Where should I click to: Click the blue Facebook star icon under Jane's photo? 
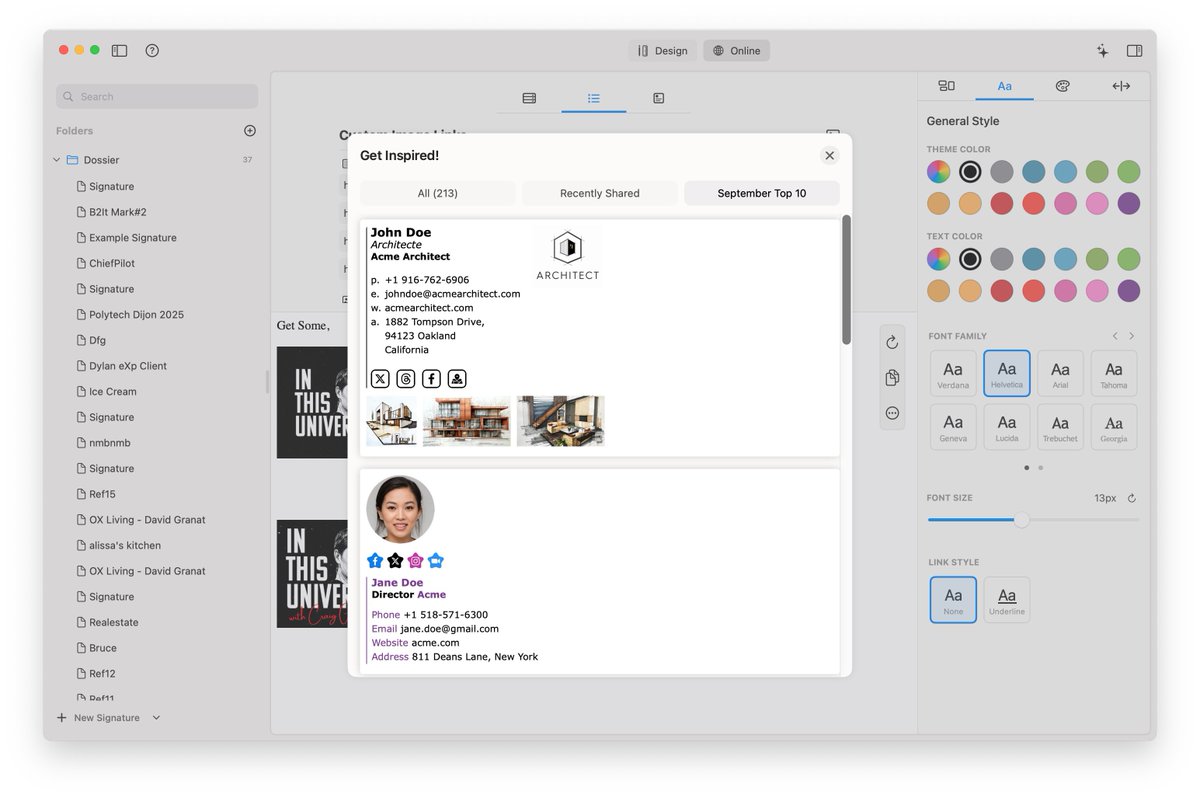[x=375, y=561]
